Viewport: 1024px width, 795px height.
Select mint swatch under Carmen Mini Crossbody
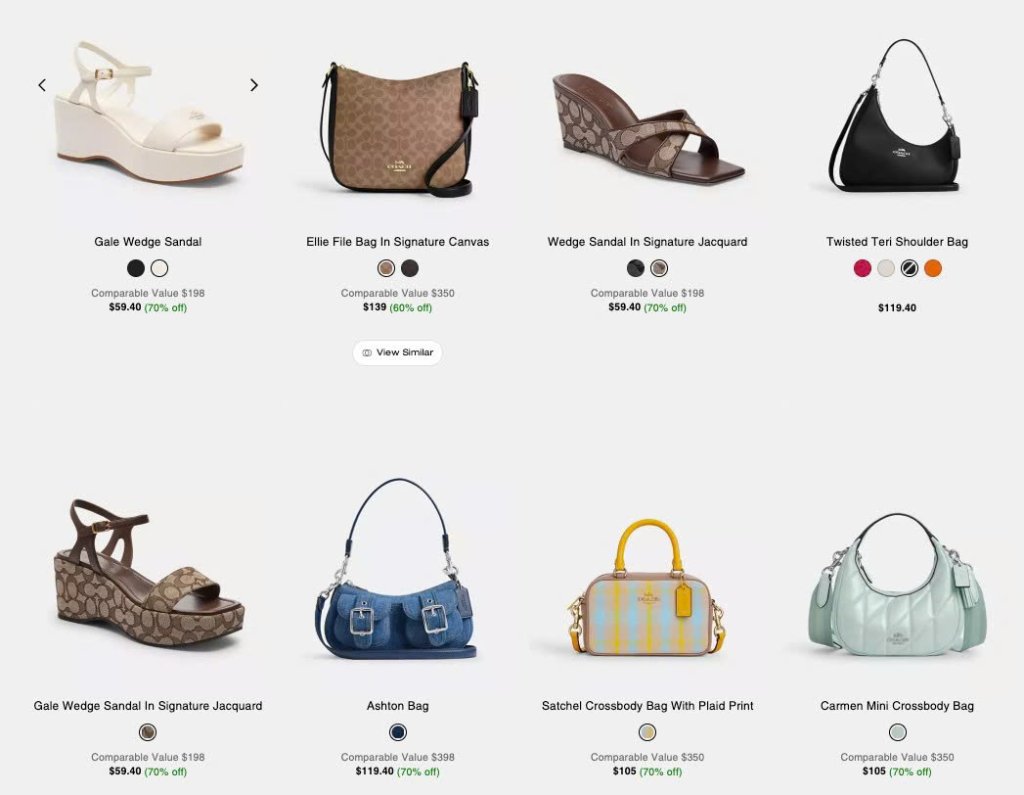pyautogui.click(x=898, y=732)
